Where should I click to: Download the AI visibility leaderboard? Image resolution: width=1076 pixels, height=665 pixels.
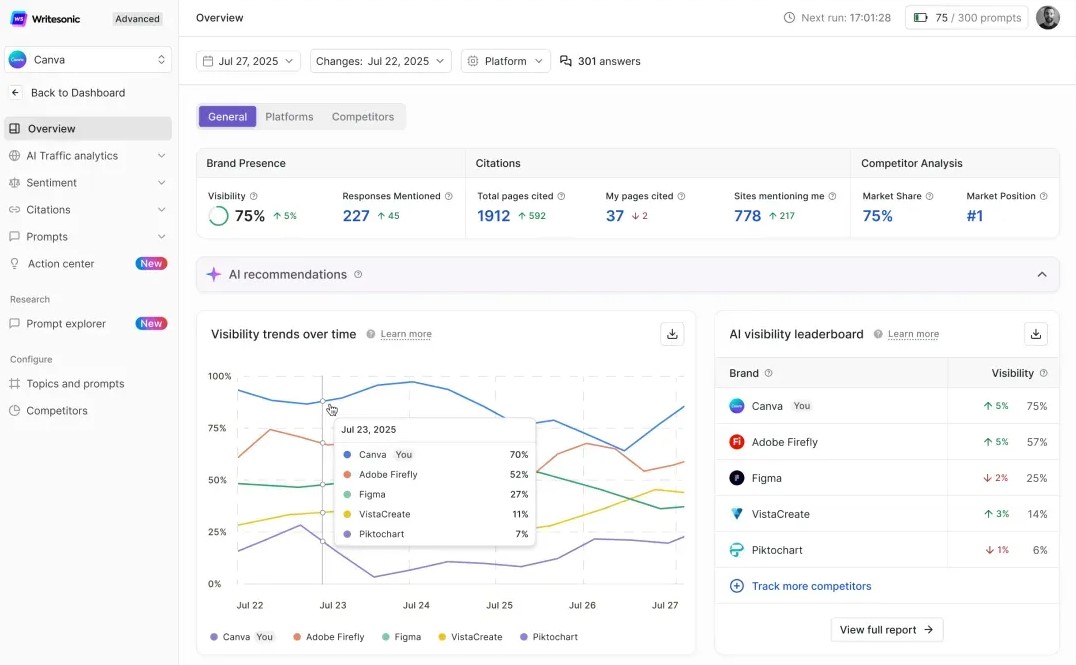tap(1036, 333)
